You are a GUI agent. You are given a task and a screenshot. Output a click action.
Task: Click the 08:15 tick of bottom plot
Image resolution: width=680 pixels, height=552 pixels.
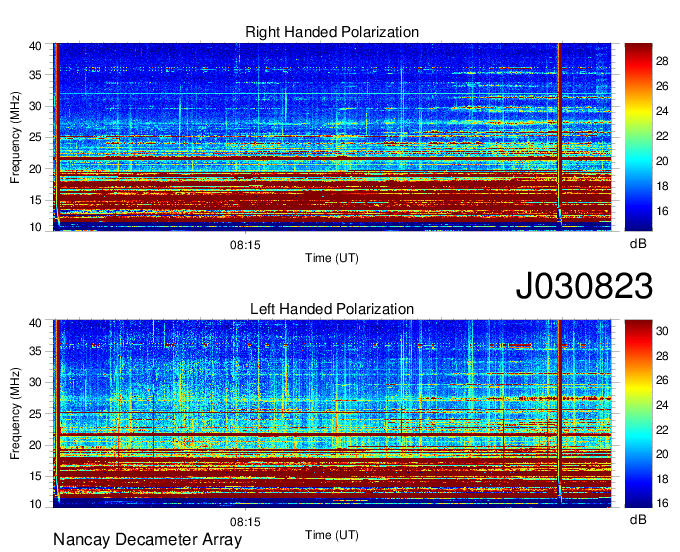pos(245,522)
